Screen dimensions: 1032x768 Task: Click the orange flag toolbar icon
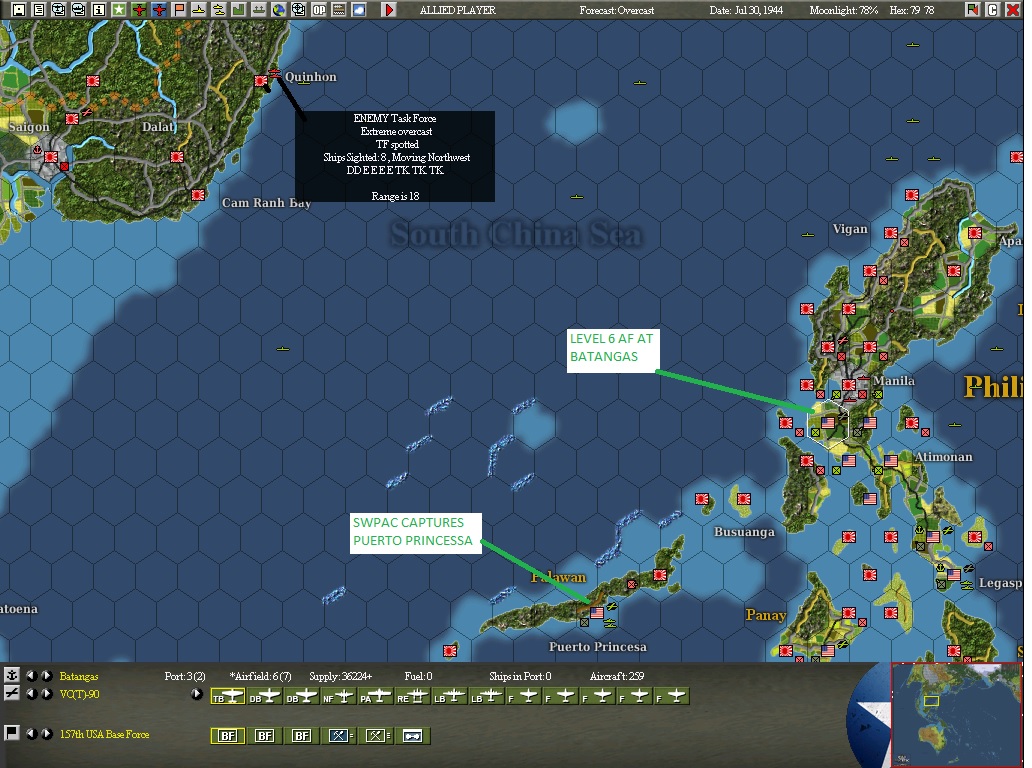(x=179, y=10)
